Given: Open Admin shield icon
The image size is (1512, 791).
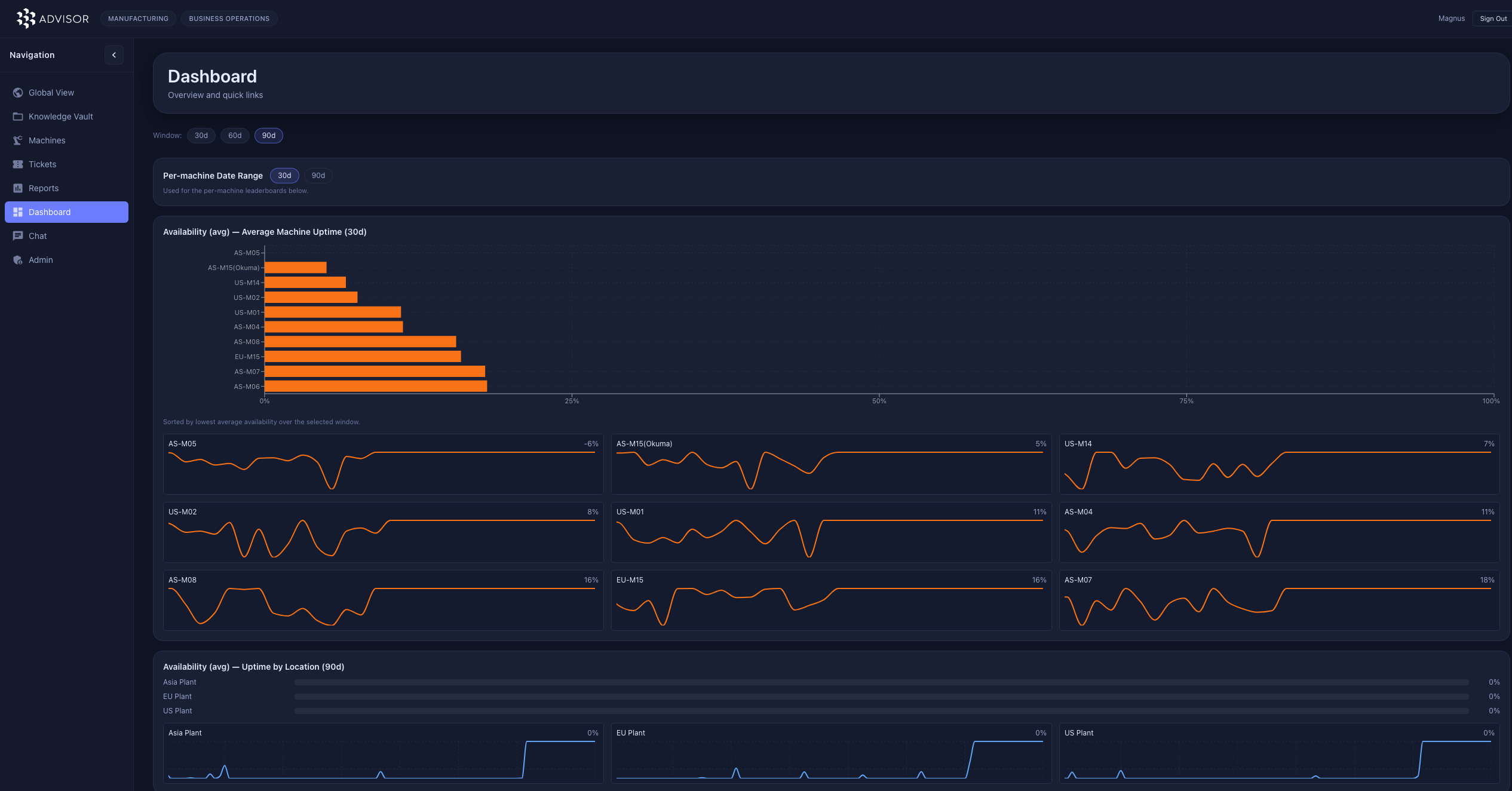Looking at the screenshot, I should pyautogui.click(x=18, y=260).
